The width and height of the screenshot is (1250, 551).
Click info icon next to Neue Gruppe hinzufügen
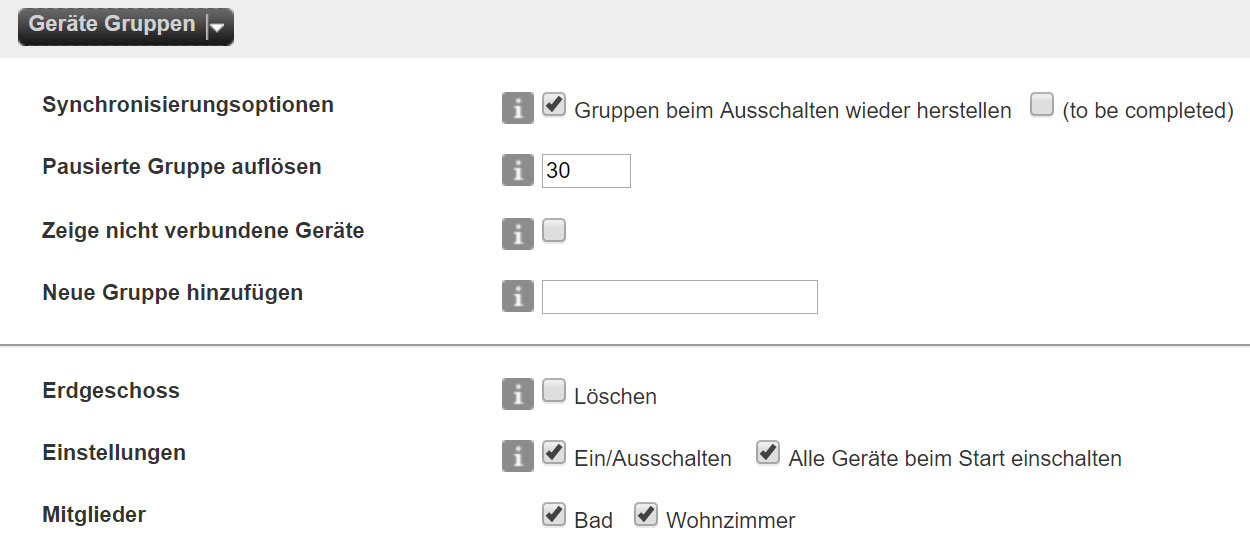point(517,297)
